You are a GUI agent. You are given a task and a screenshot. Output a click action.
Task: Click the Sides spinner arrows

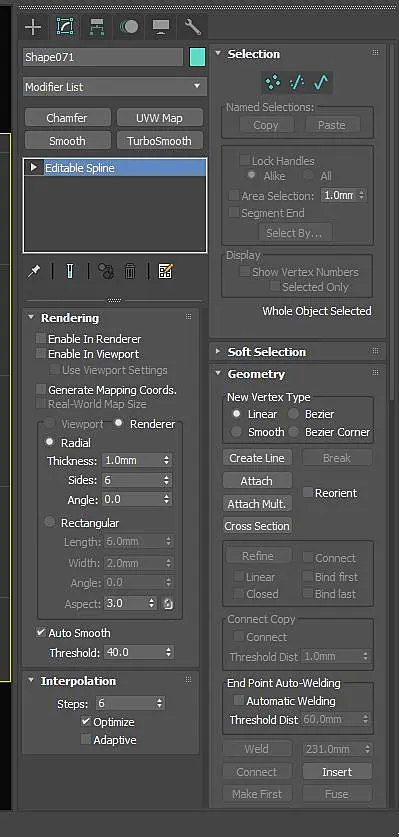tap(167, 480)
